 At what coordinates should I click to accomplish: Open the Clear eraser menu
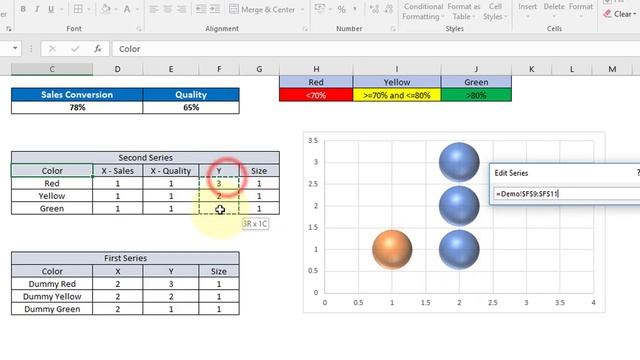(x=620, y=14)
